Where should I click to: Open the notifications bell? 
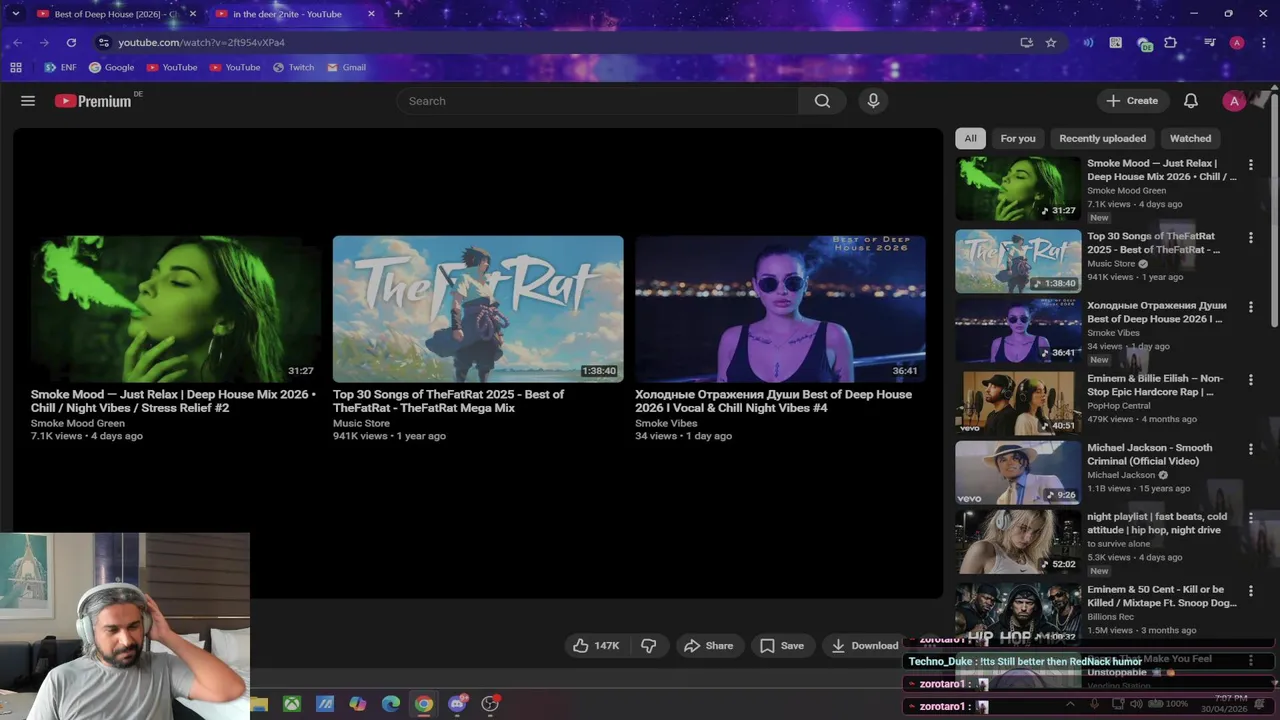click(1191, 101)
